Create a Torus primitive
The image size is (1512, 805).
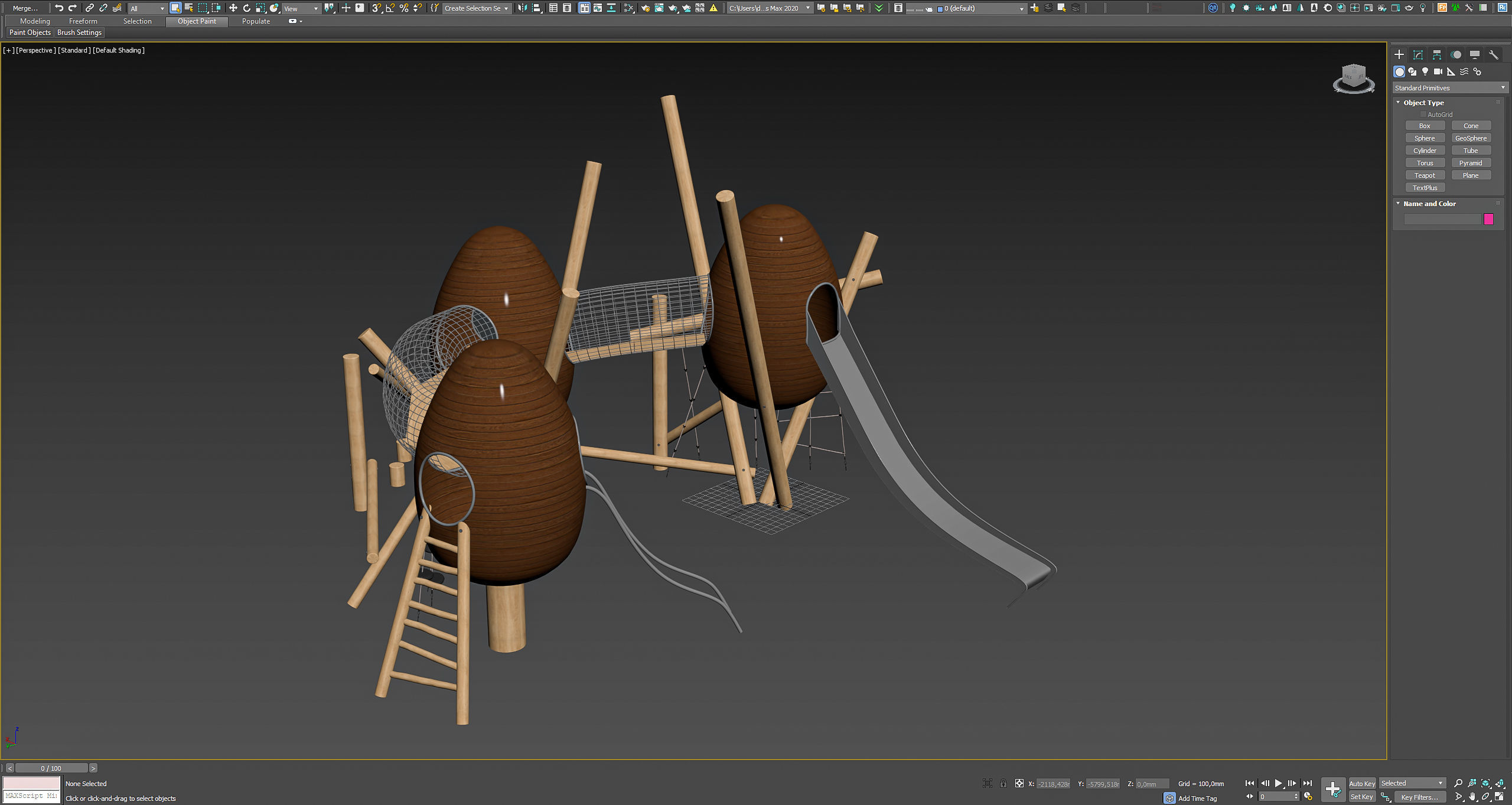point(1425,163)
